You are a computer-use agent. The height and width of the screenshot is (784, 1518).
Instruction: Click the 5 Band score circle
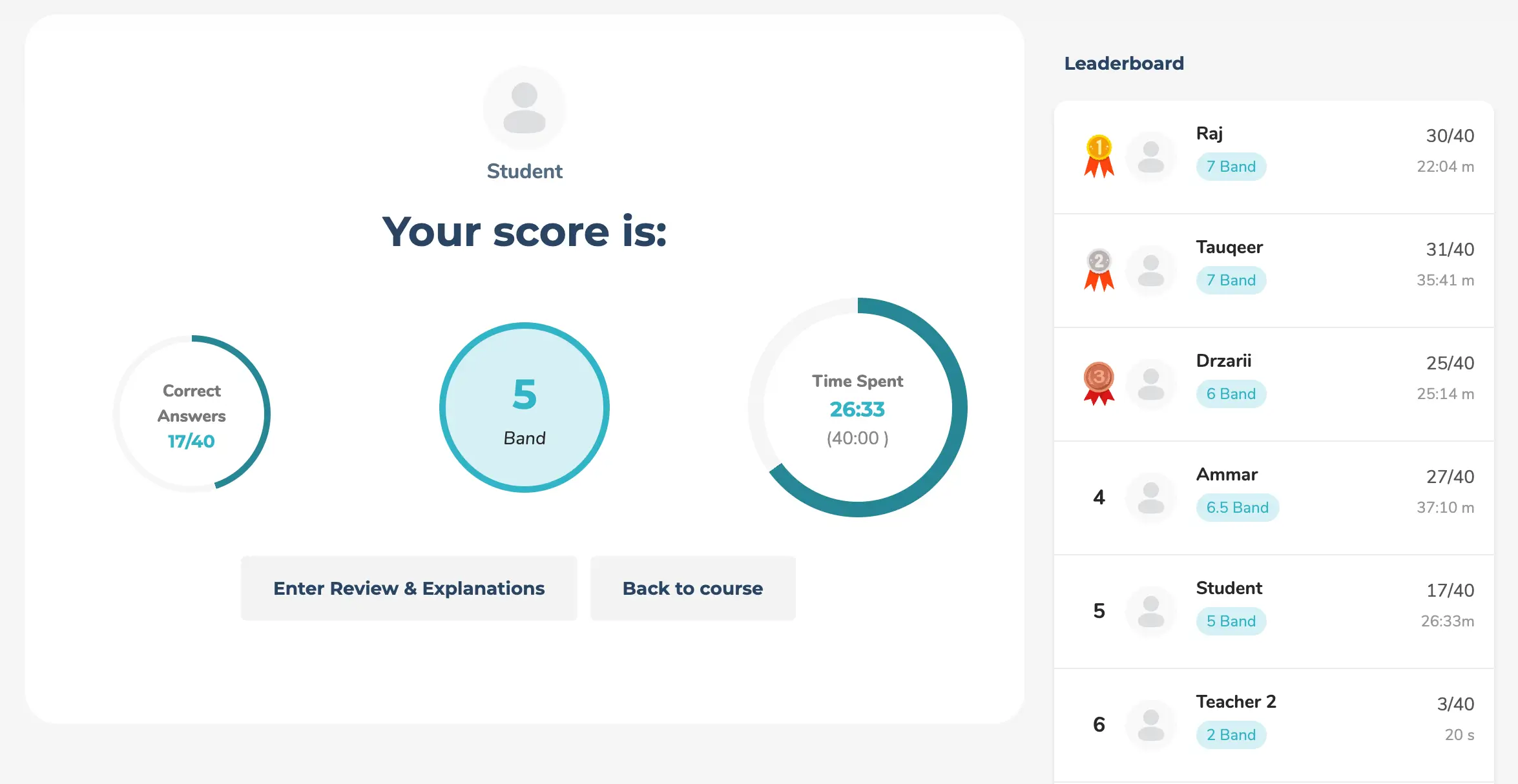[x=524, y=407]
